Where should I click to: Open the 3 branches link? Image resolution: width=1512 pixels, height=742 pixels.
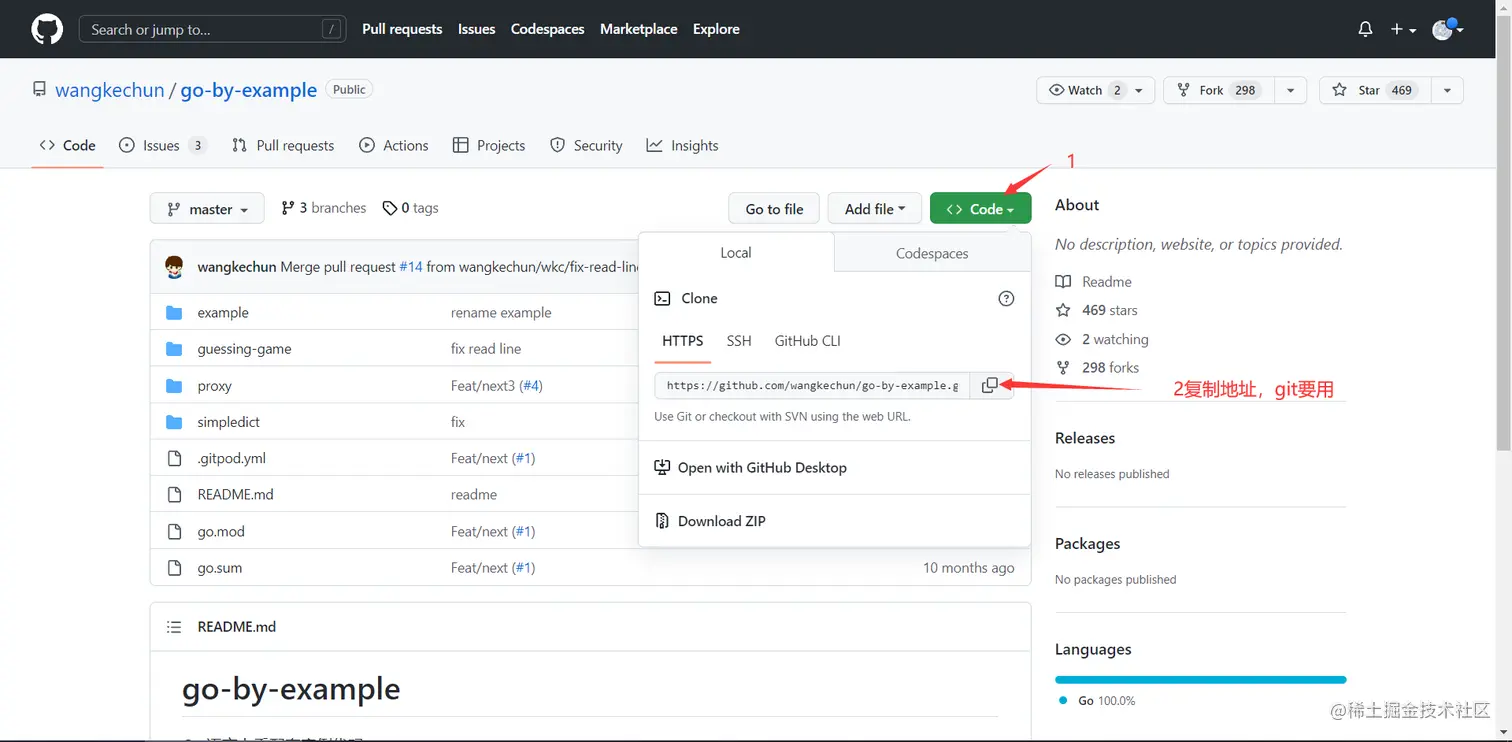coord(324,208)
